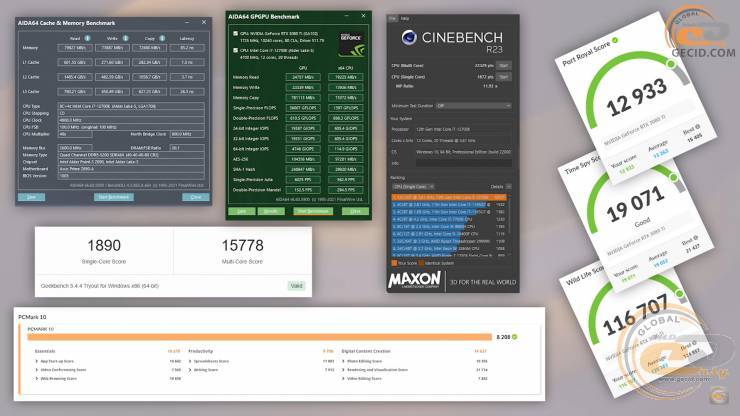
Task: Expand Writing Score row
Action: pos(190,370)
